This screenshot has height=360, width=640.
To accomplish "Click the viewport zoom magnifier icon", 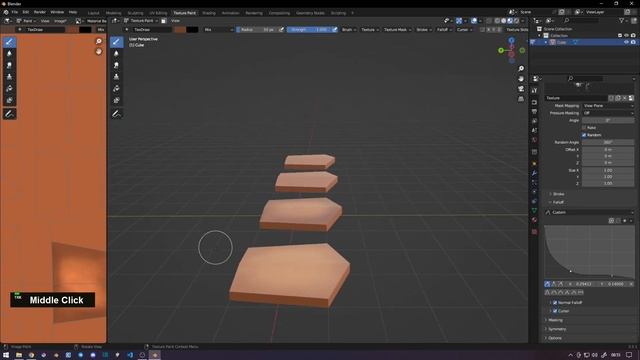I will pos(521,69).
